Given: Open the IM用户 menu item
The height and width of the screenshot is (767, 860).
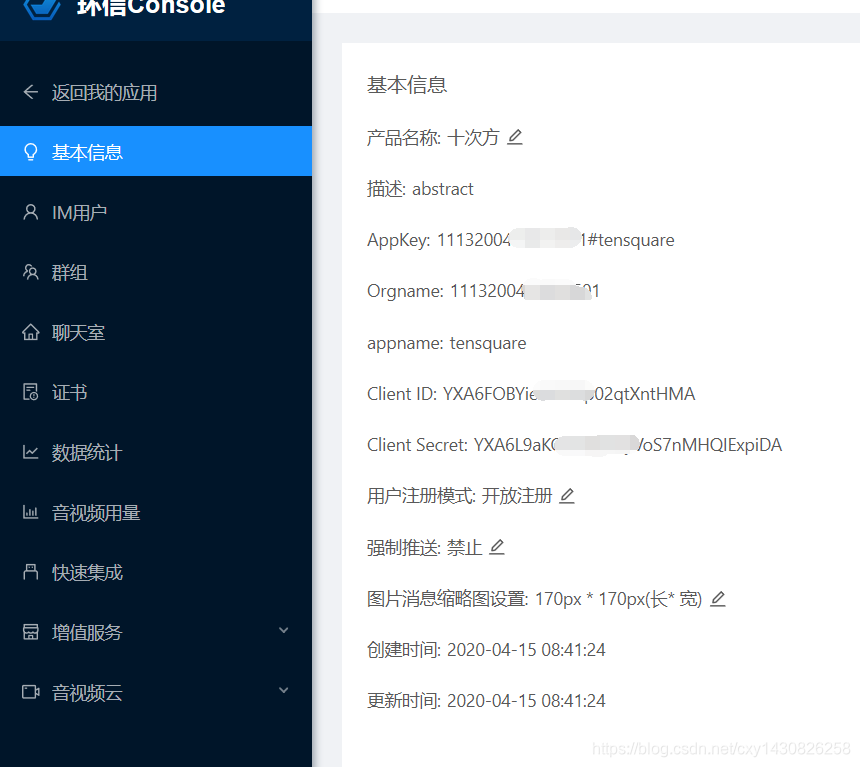Looking at the screenshot, I should (x=156, y=212).
